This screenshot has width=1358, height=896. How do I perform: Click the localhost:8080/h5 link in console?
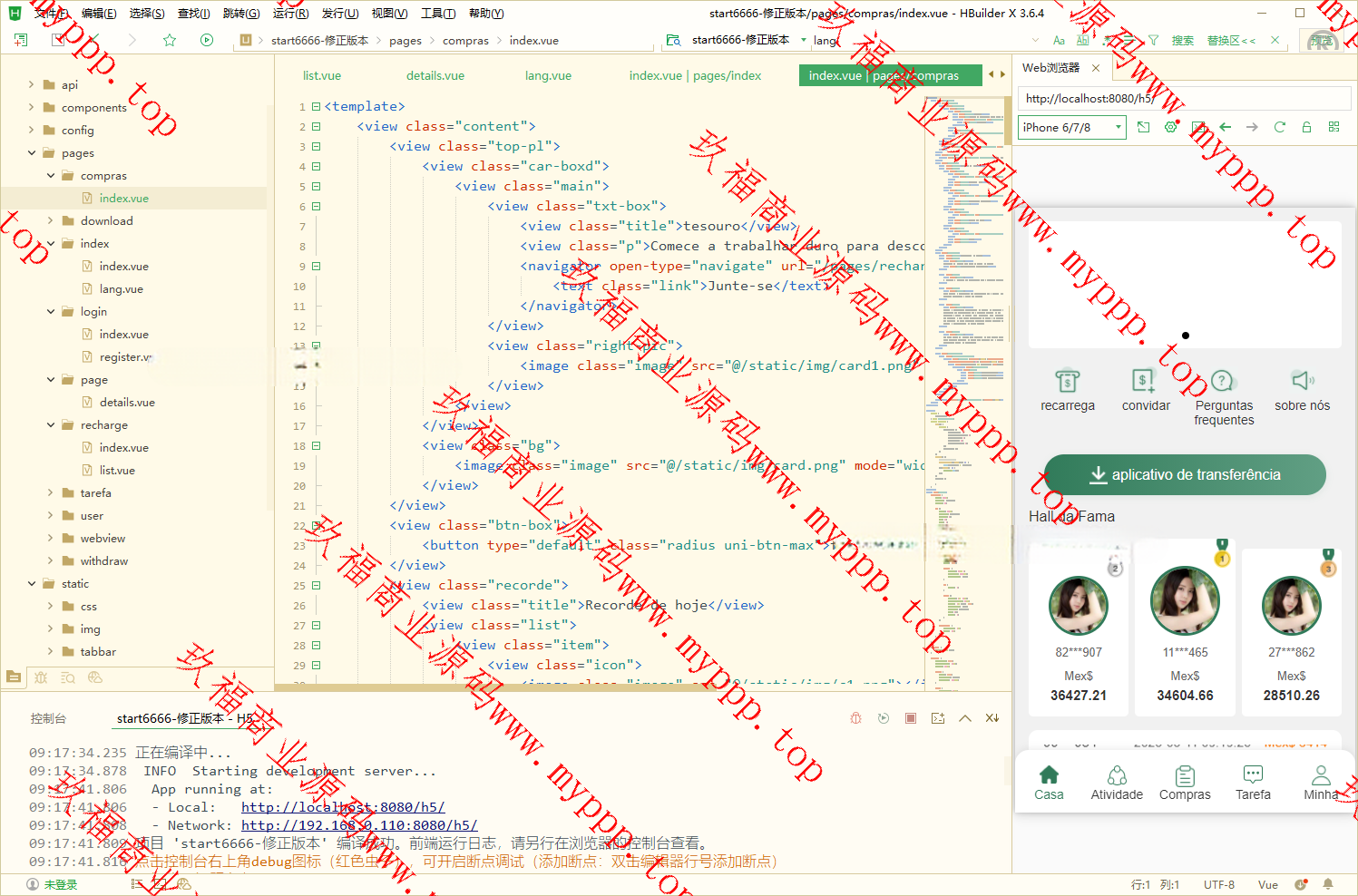[x=342, y=807]
